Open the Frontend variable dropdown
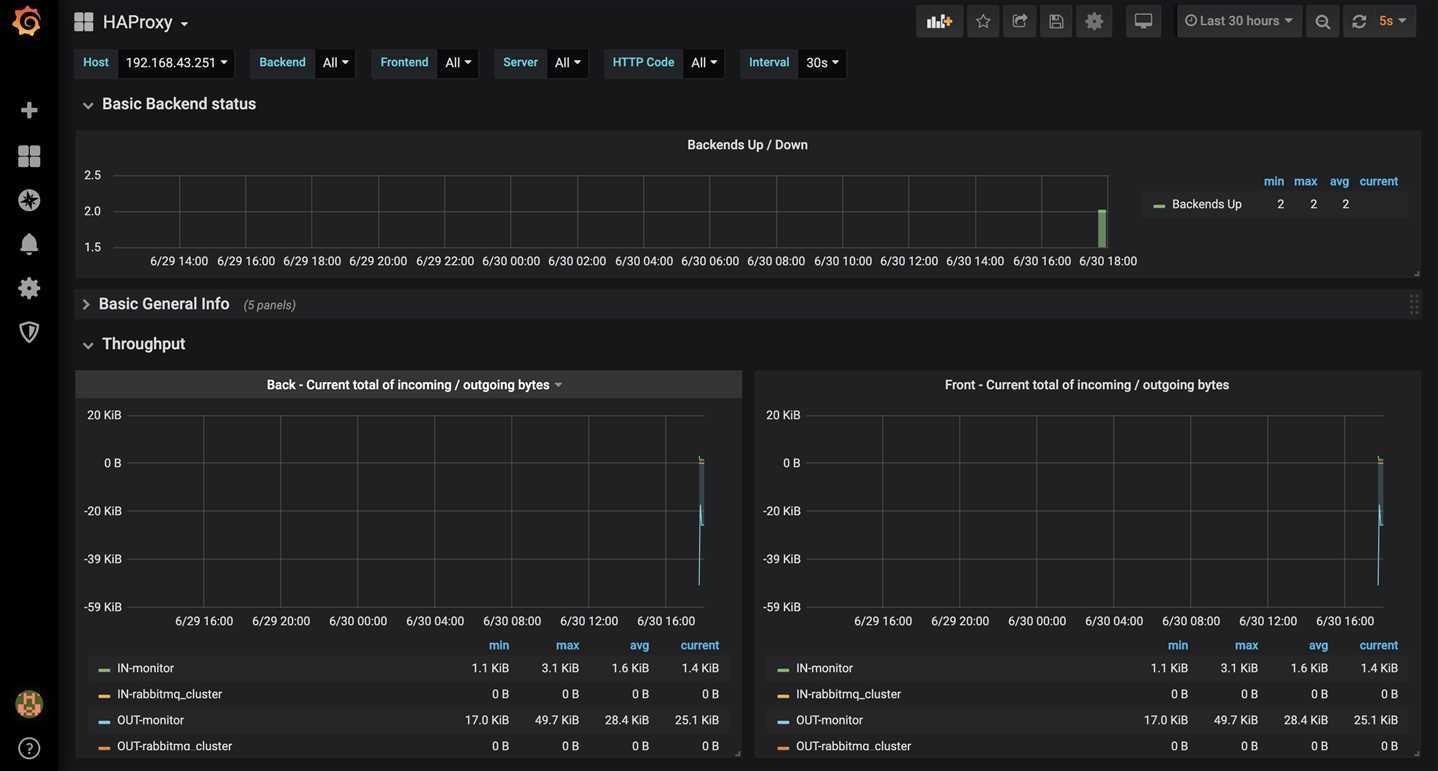 click(458, 63)
